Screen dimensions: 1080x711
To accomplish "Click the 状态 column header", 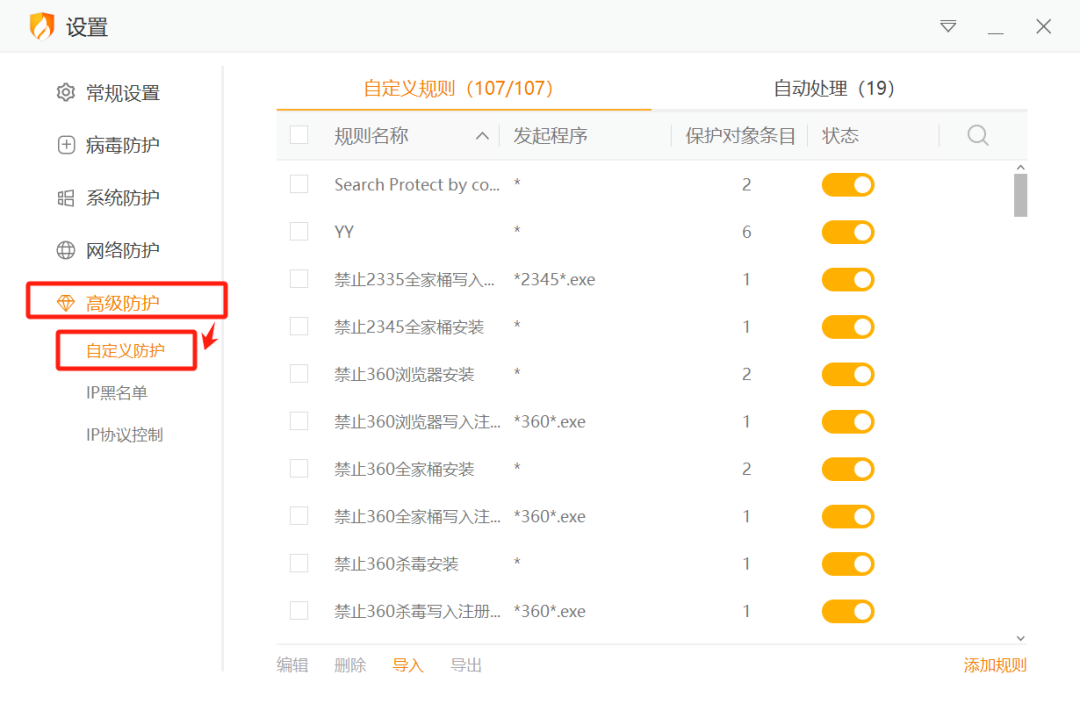I will [x=840, y=136].
